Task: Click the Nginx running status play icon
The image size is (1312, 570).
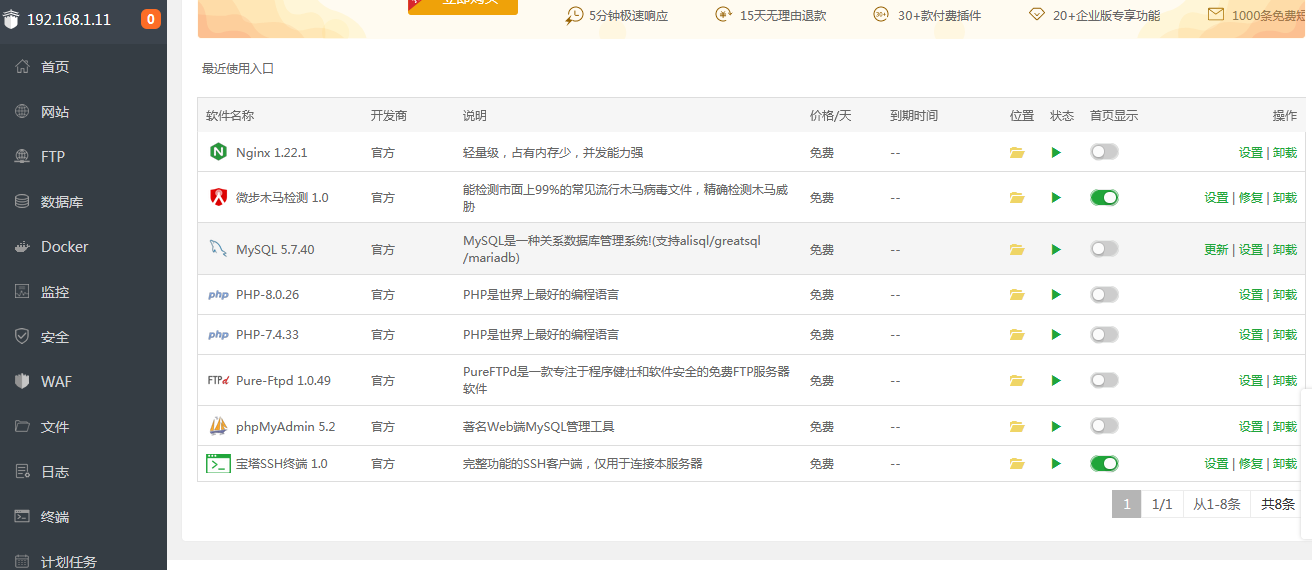Action: 1056,153
